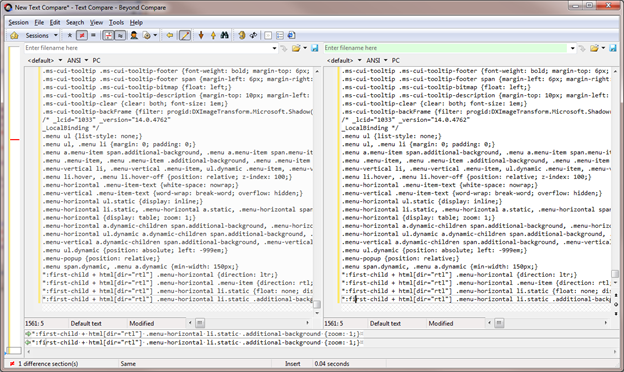The image size is (624, 372).
Task: Click the ear-shaped toolbar icon
Action: tap(242, 35)
